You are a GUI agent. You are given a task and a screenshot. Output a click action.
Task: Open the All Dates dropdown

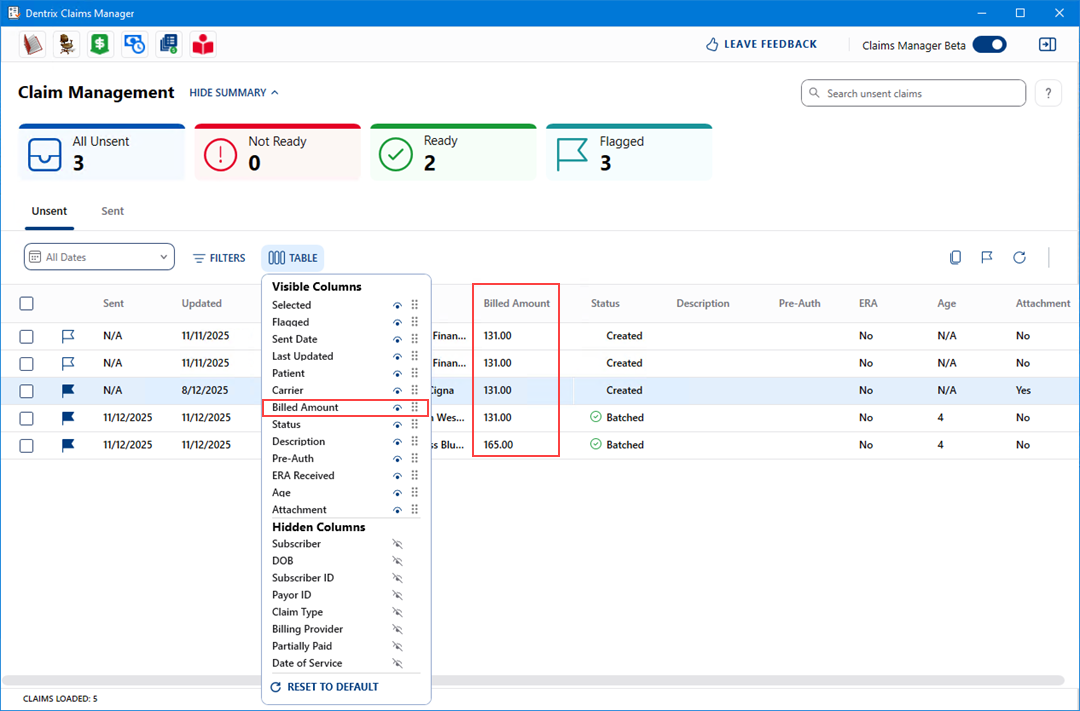coord(99,257)
